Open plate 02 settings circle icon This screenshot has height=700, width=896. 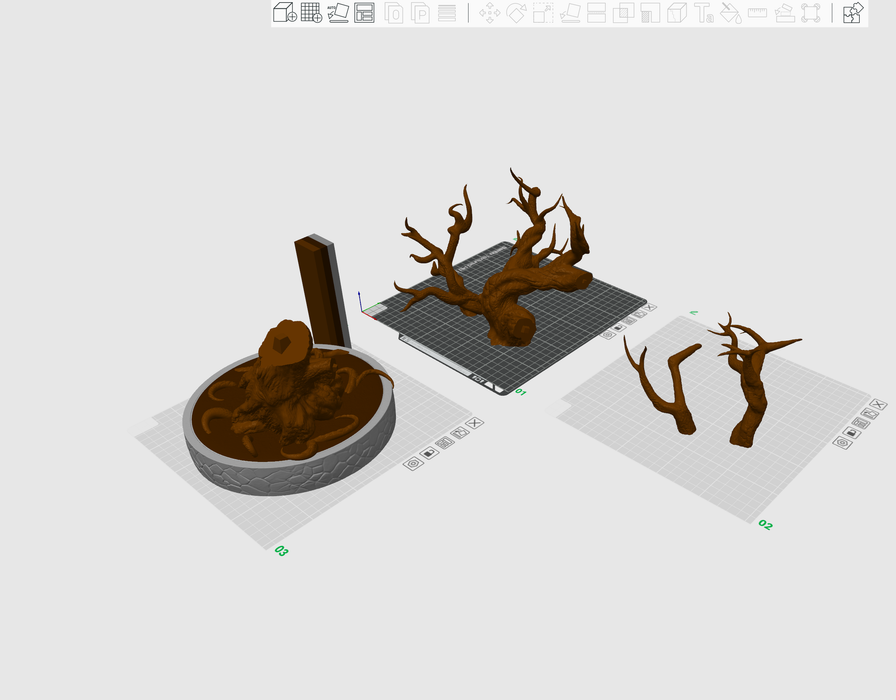(x=842, y=442)
